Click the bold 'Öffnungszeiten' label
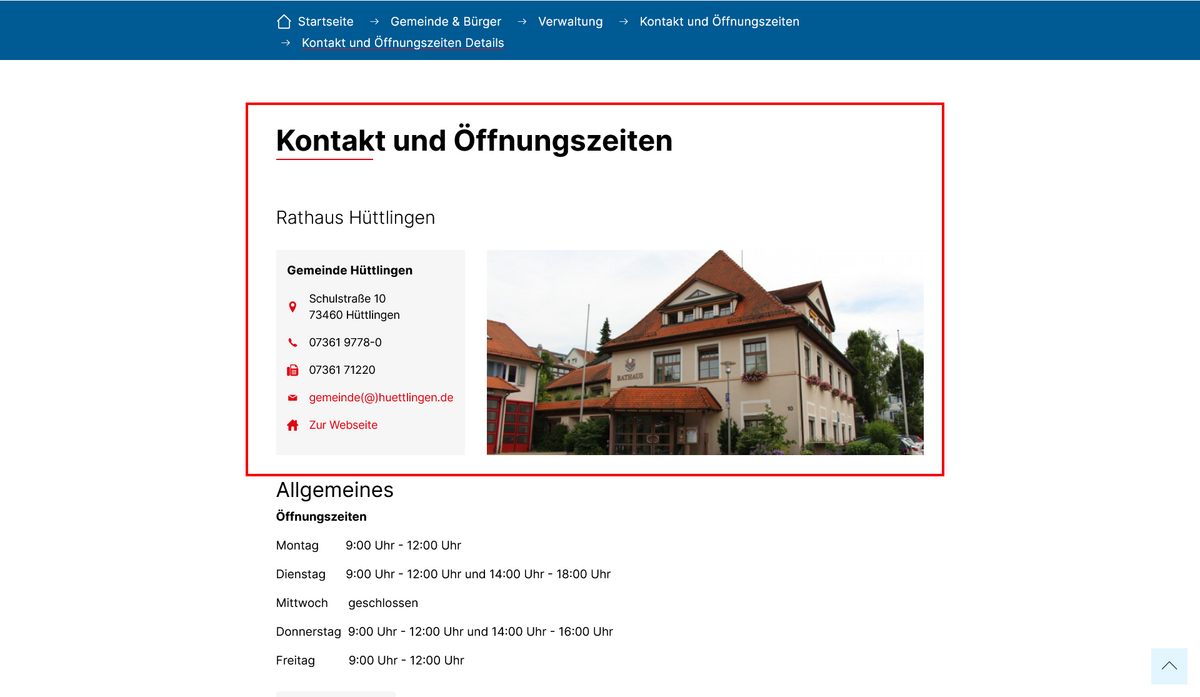1200x697 pixels. (x=321, y=517)
